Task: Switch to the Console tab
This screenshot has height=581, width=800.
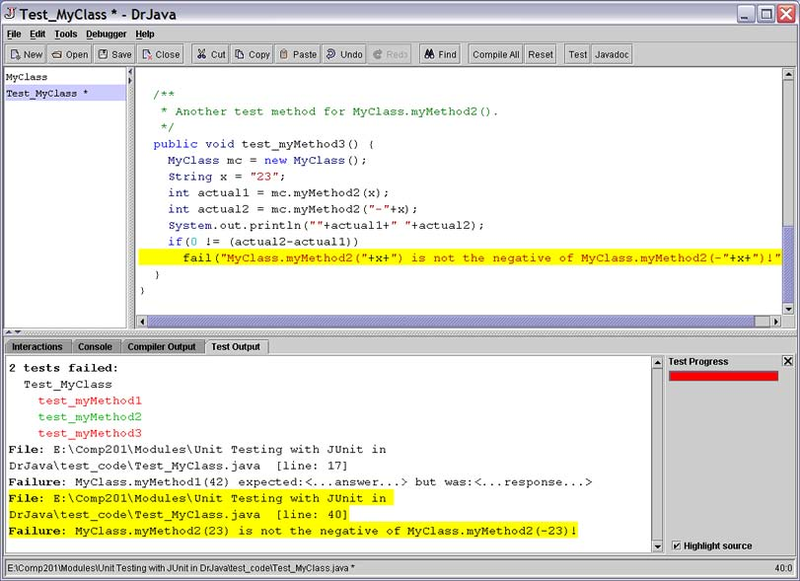Action: click(x=95, y=346)
